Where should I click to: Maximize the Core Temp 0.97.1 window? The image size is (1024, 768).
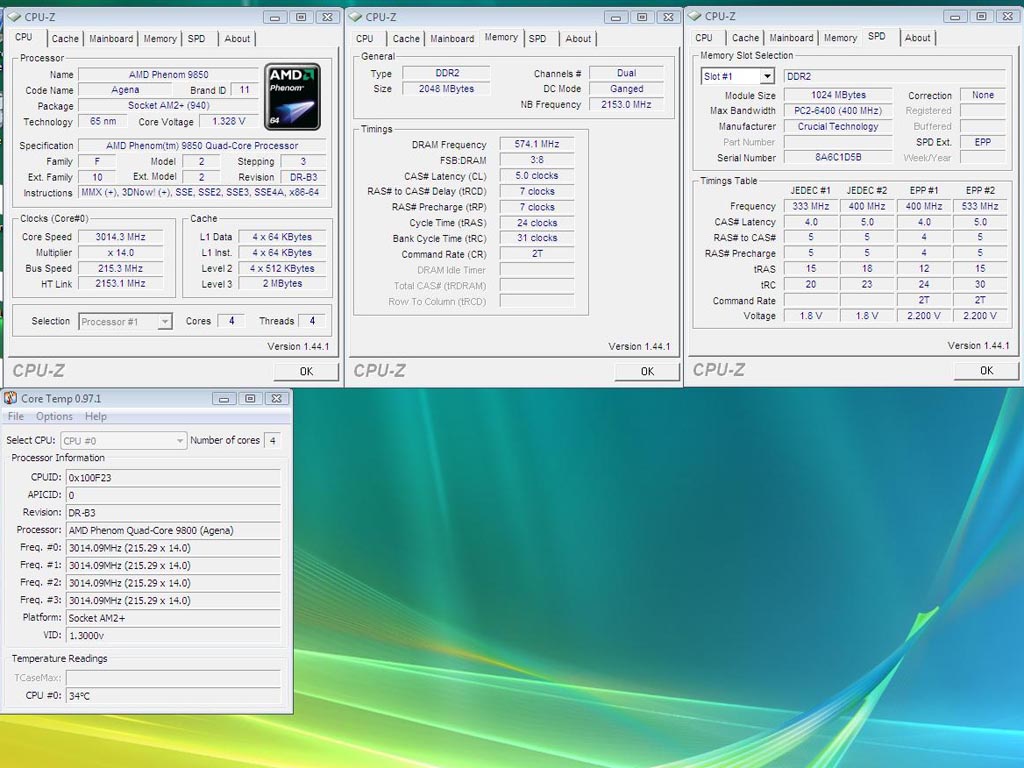[x=250, y=398]
